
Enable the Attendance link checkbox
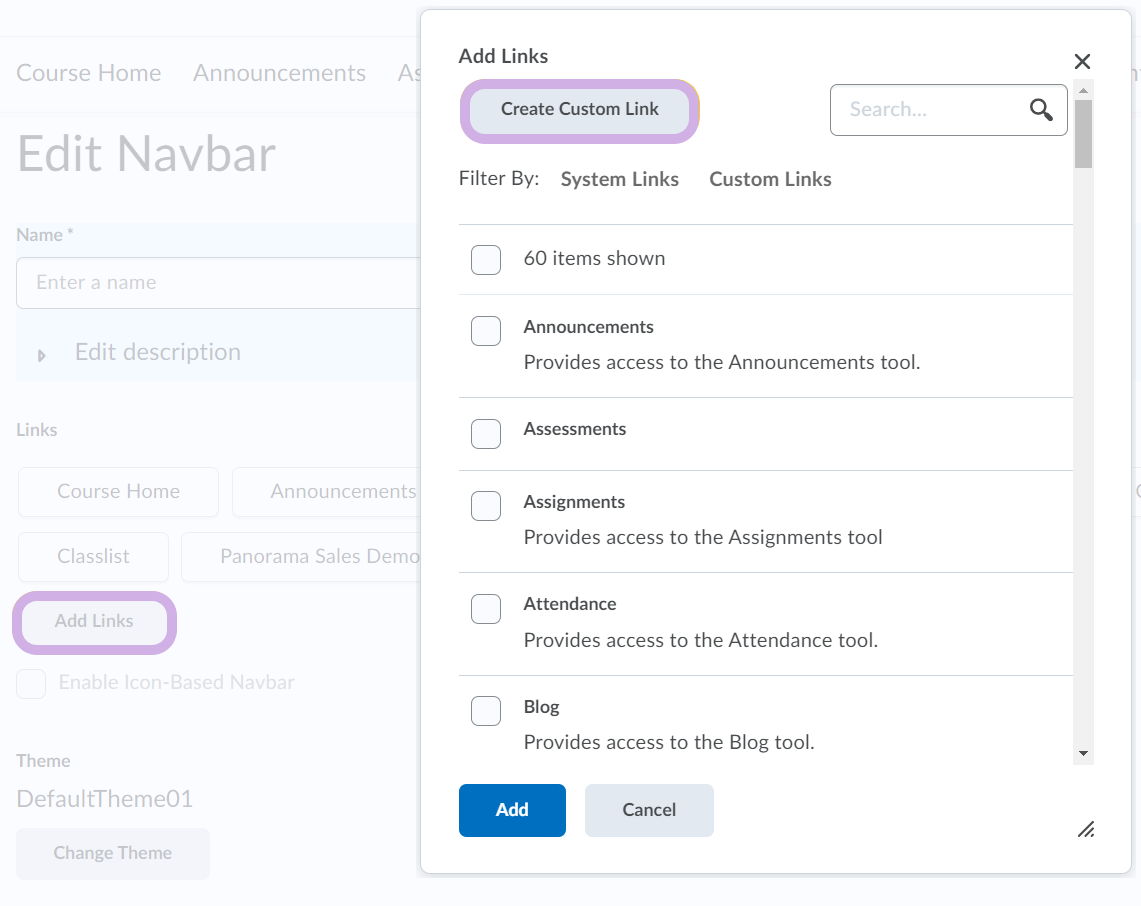click(x=486, y=608)
